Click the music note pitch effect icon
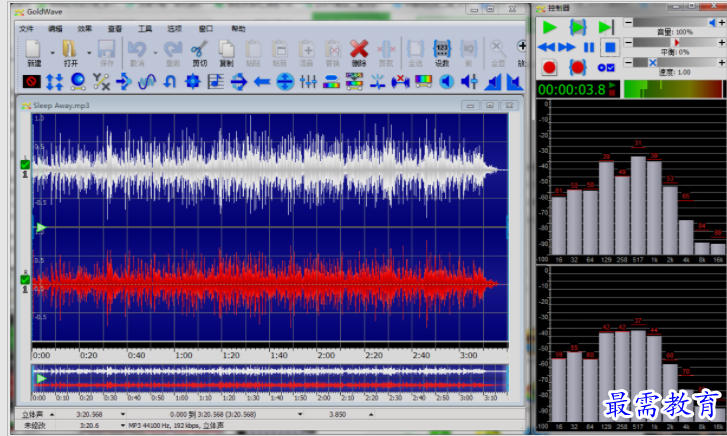This screenshot has width=727, height=436. click(x=216, y=82)
